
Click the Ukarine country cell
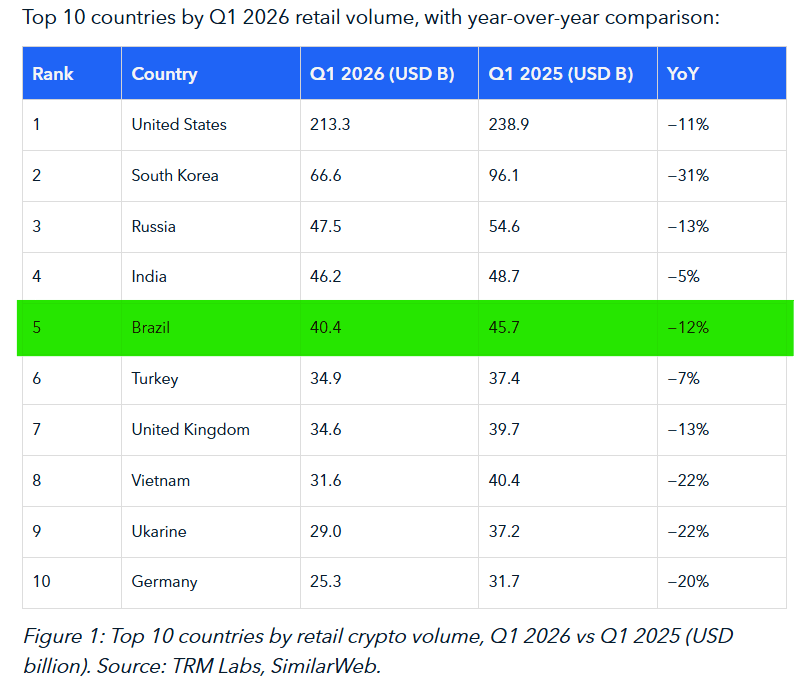(x=159, y=531)
